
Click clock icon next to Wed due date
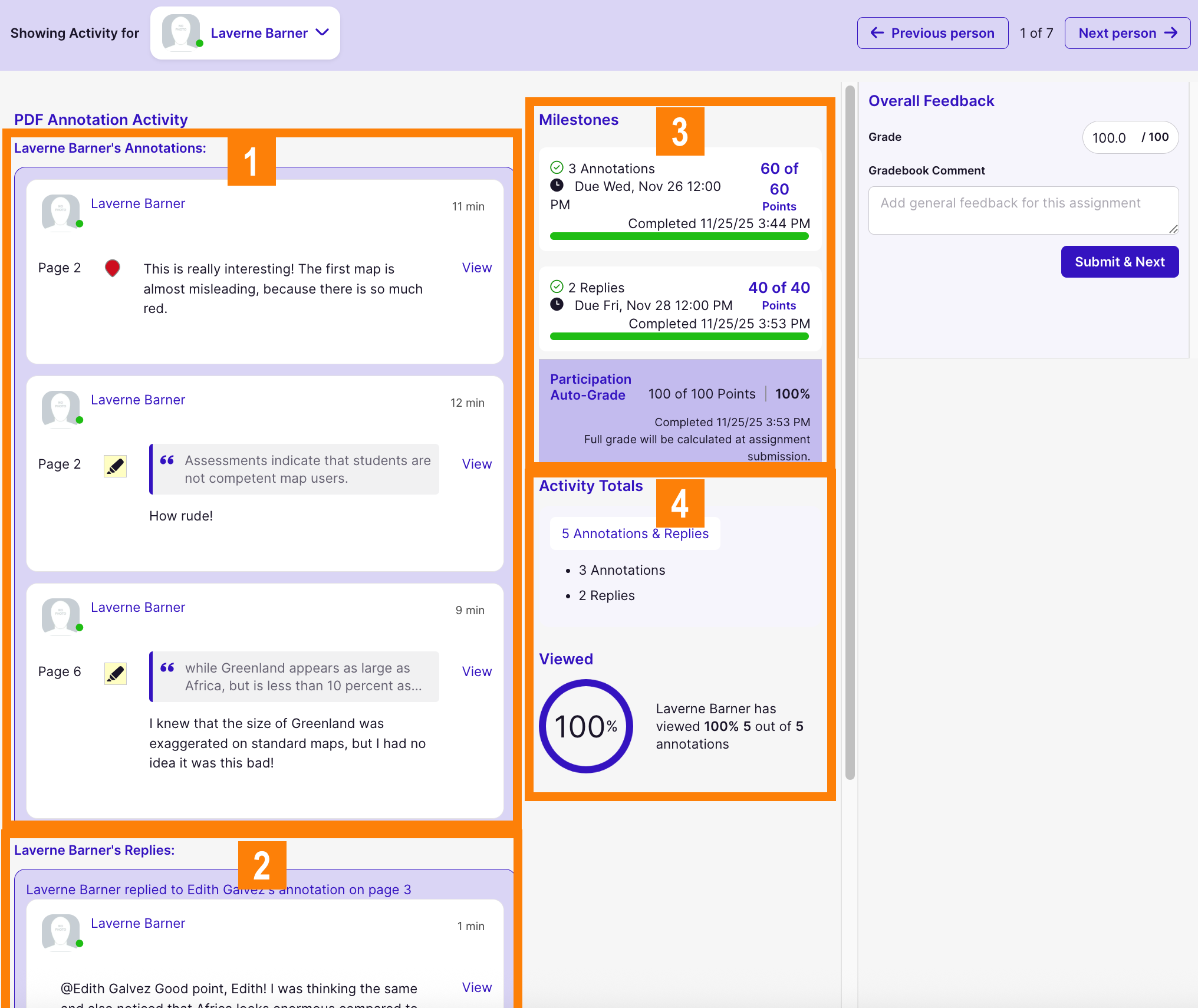coord(557,186)
